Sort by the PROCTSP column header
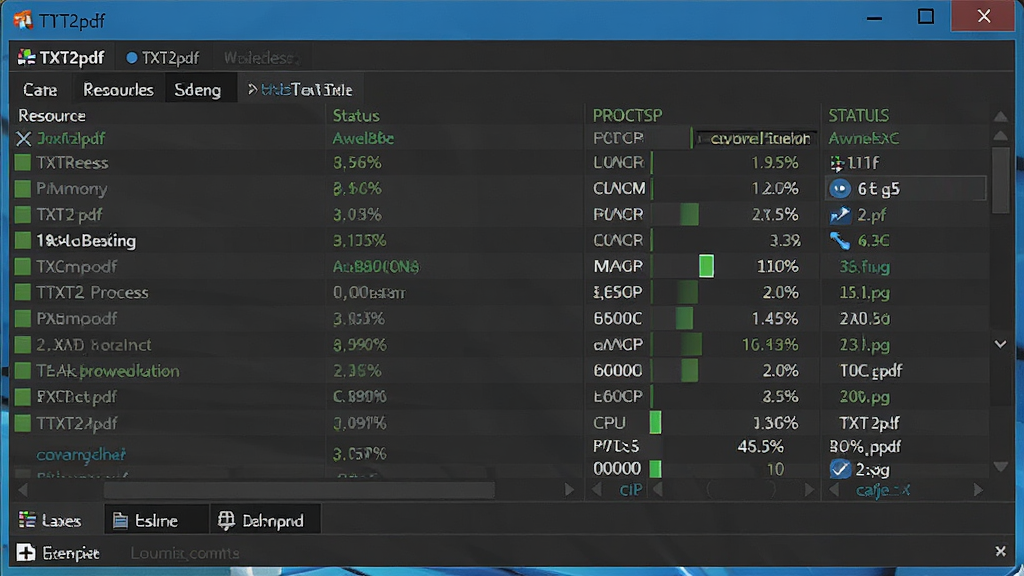 click(628, 116)
